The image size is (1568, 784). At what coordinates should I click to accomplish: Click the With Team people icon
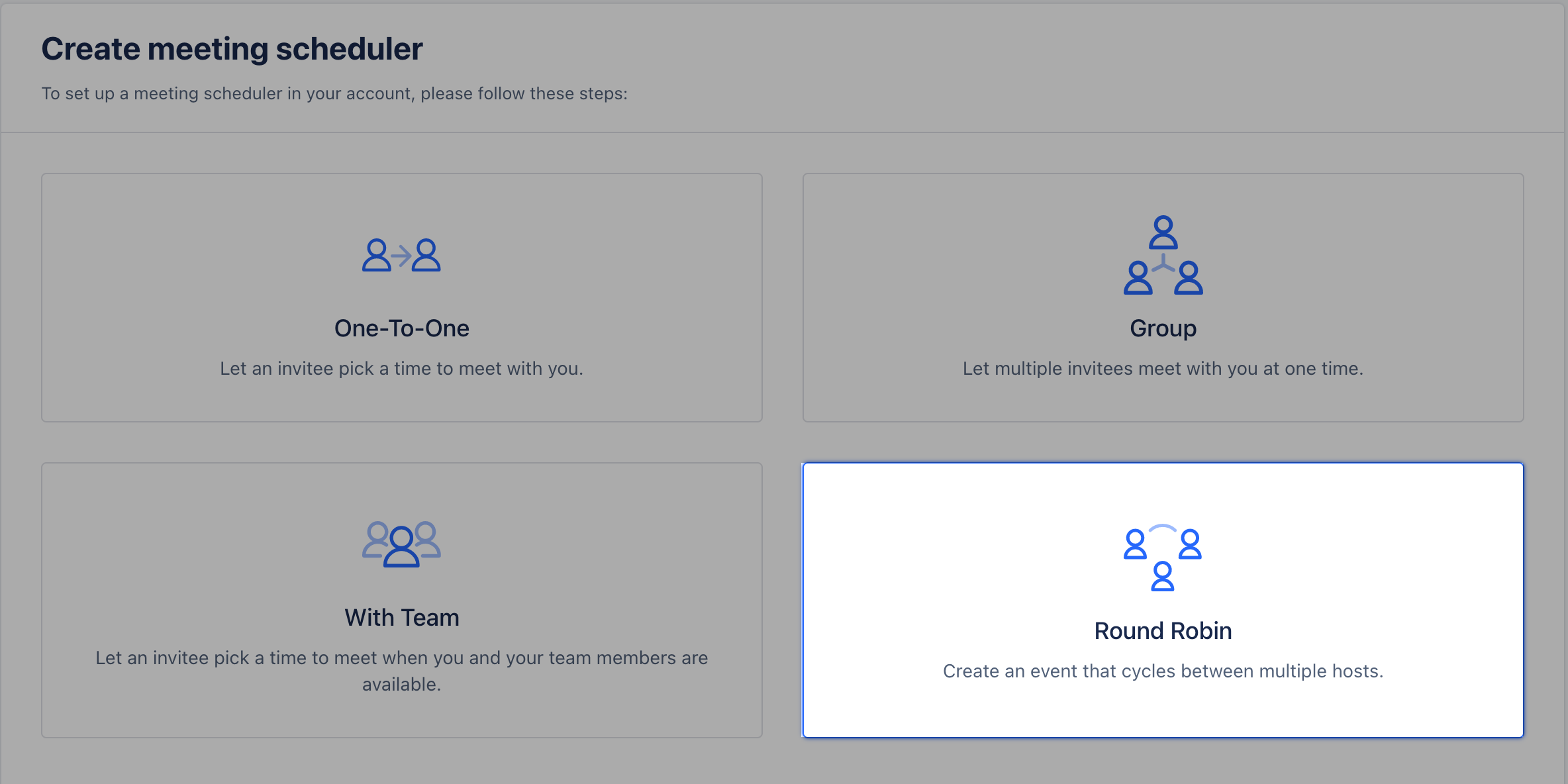tap(401, 544)
